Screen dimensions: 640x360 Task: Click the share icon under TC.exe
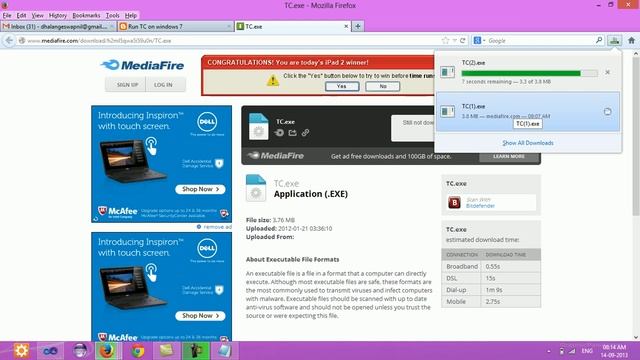(292, 133)
